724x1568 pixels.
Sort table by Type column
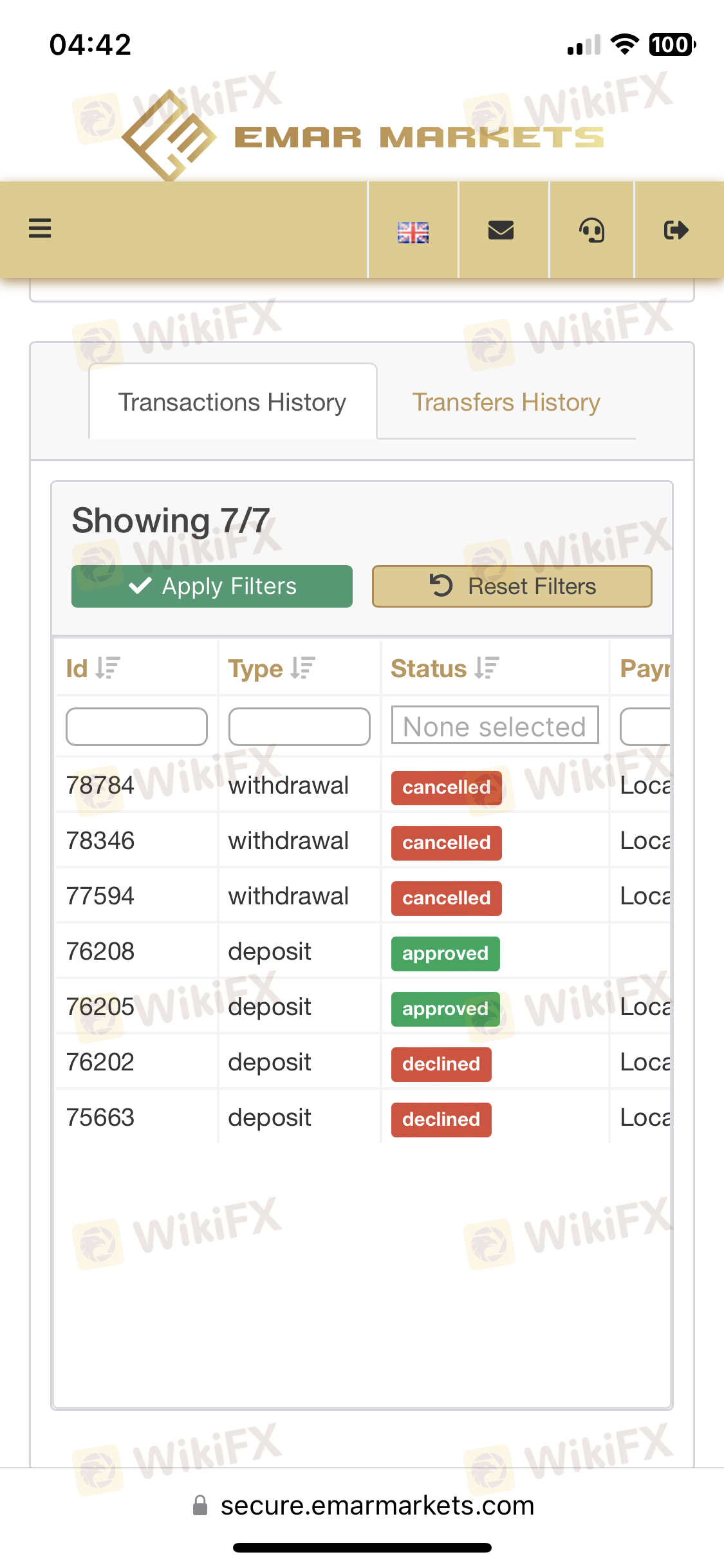click(272, 668)
